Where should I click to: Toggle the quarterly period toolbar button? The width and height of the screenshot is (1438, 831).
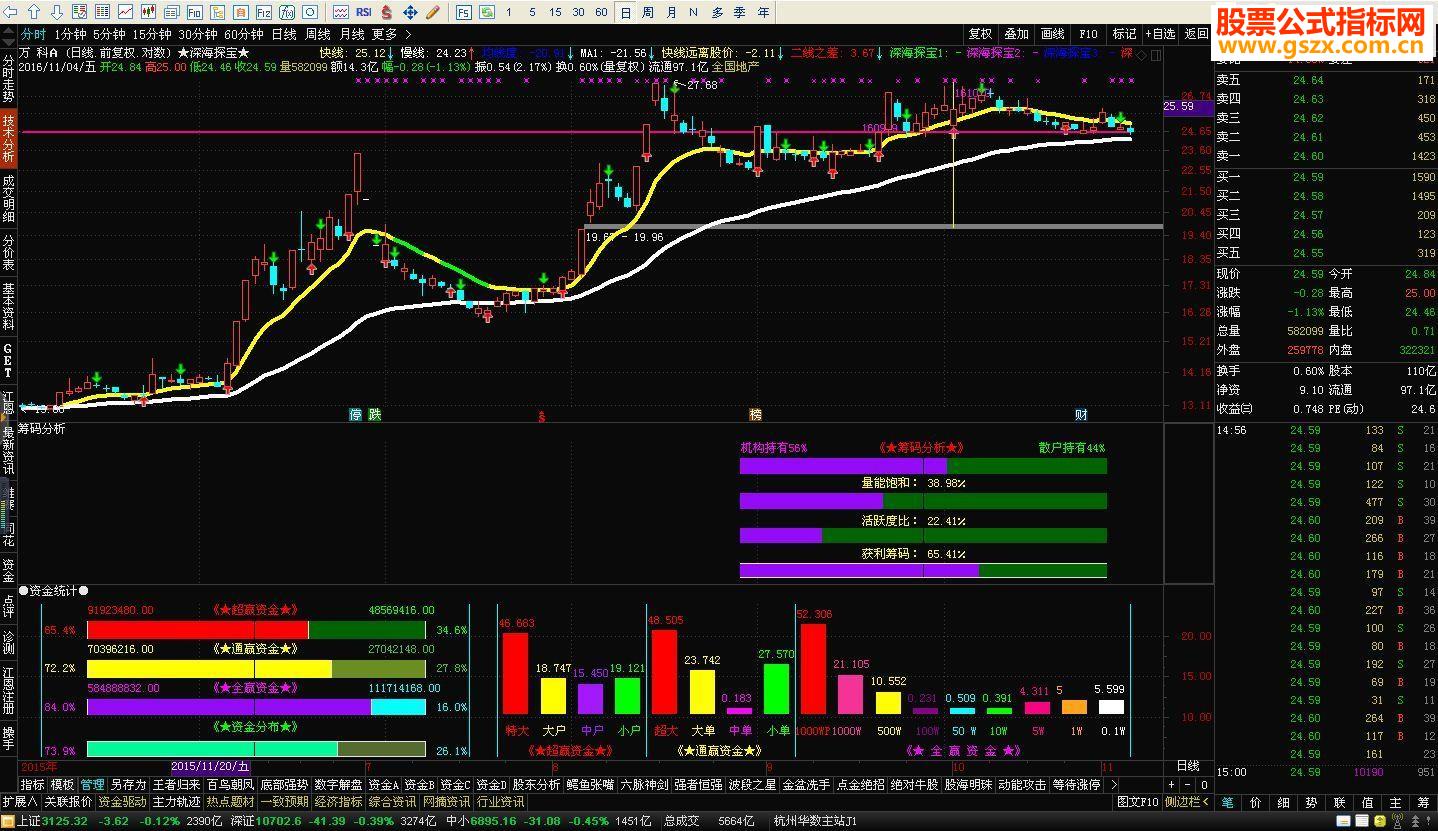(x=740, y=12)
